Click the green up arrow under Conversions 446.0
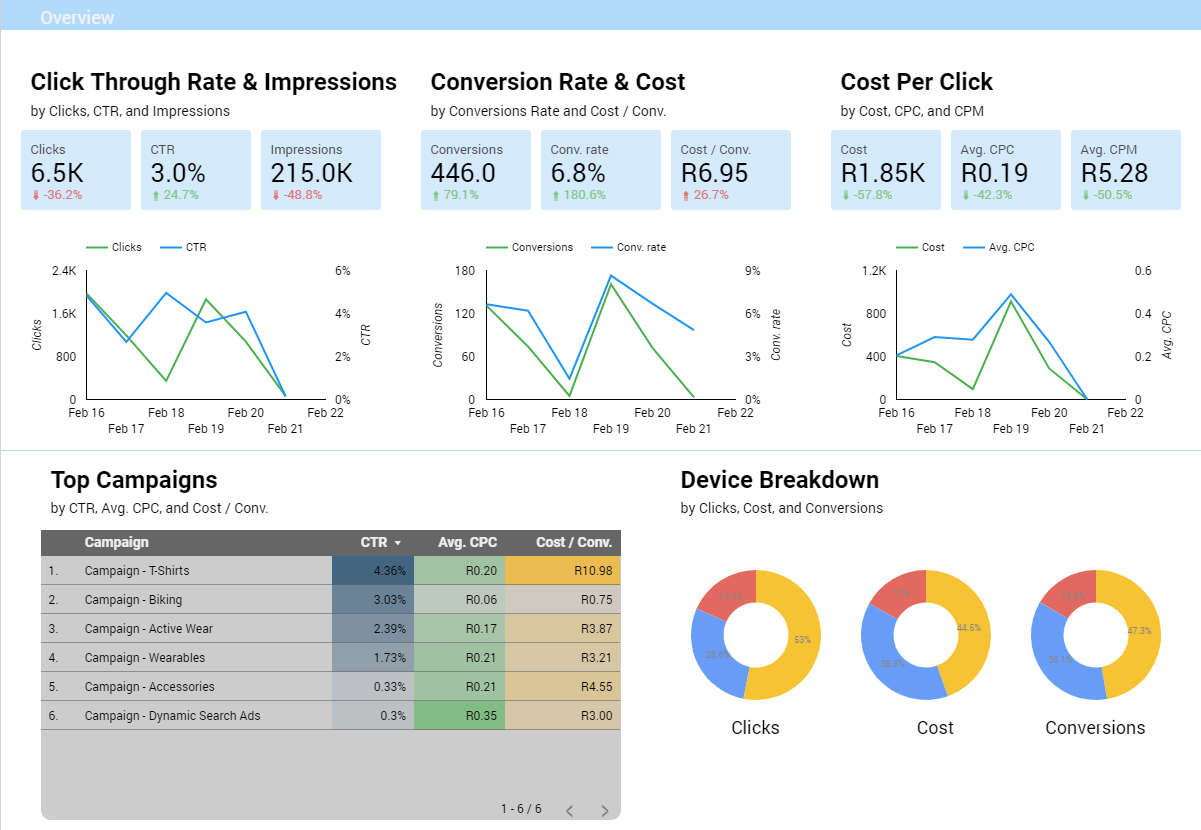The height and width of the screenshot is (830, 1201). (436, 195)
